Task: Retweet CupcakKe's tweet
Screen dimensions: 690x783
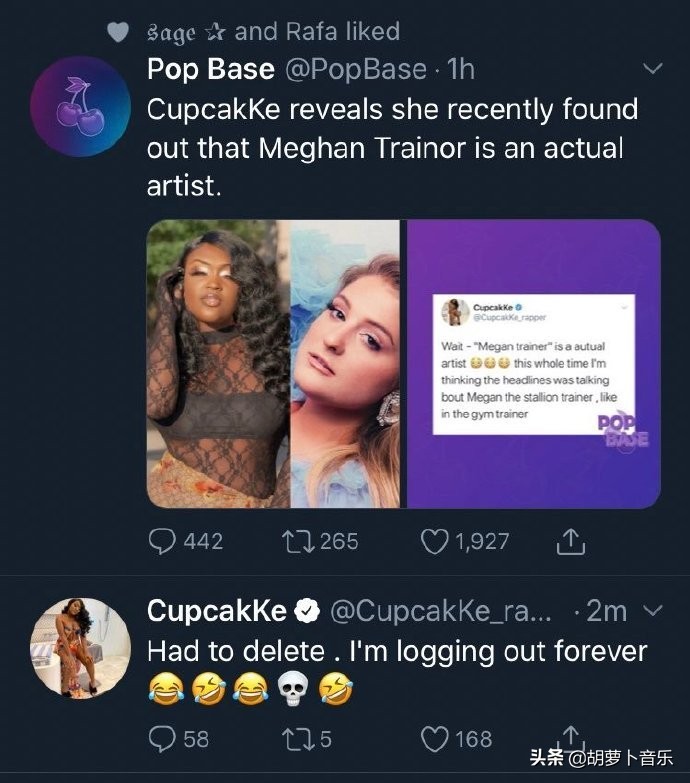Action: point(299,738)
